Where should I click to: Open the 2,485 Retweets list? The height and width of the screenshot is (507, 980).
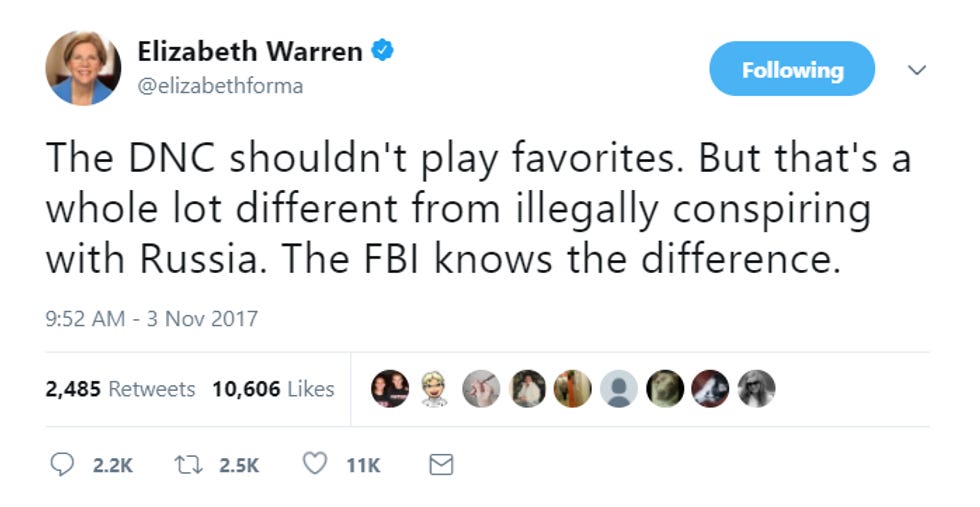[120, 389]
